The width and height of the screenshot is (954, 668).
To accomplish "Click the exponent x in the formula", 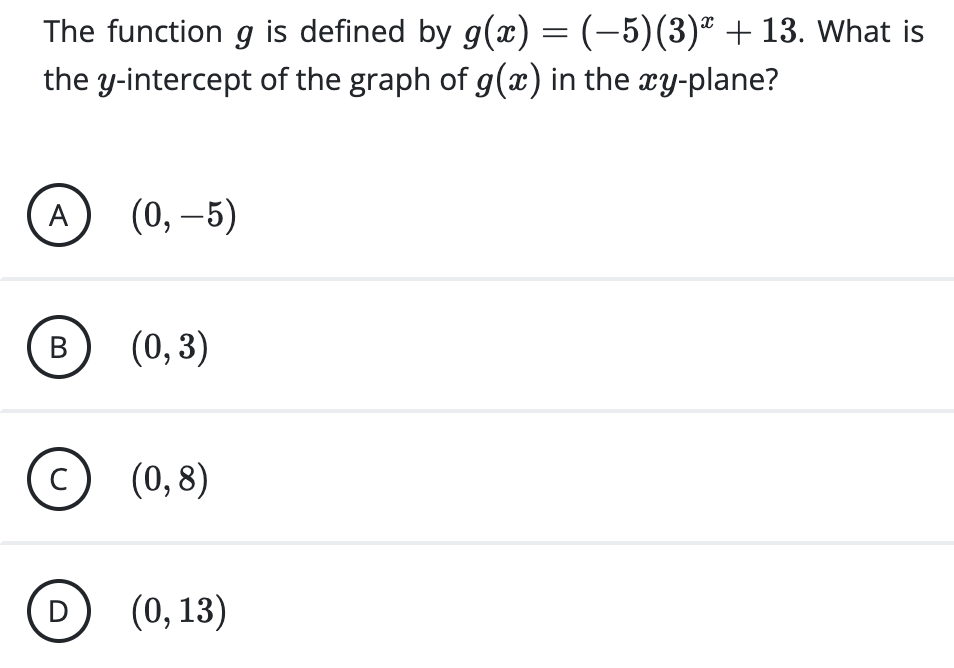I will [x=705, y=23].
